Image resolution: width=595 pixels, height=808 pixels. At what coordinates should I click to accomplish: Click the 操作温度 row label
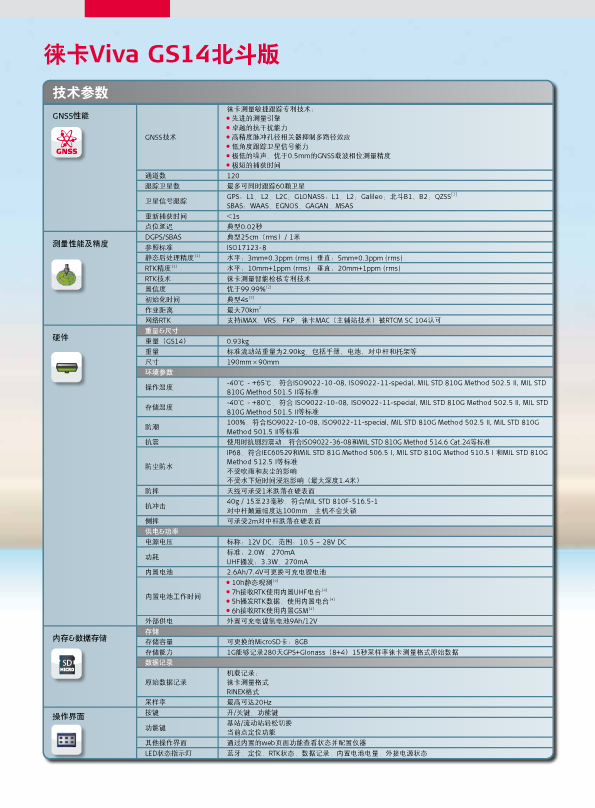tap(159, 388)
